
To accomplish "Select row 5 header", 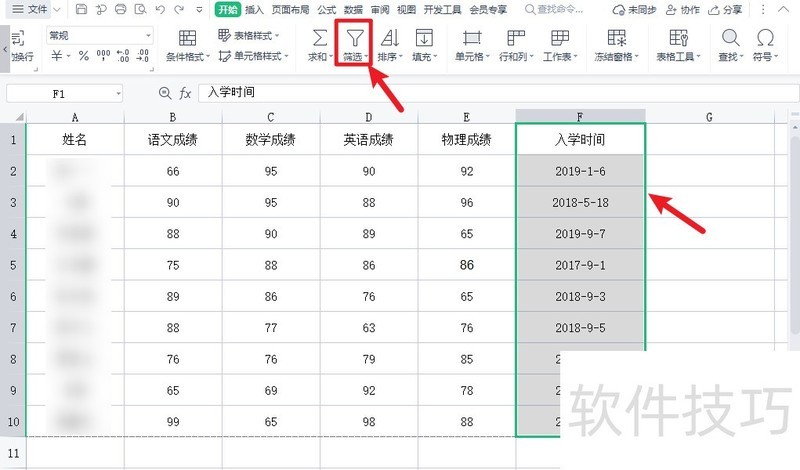I will pos(13,265).
